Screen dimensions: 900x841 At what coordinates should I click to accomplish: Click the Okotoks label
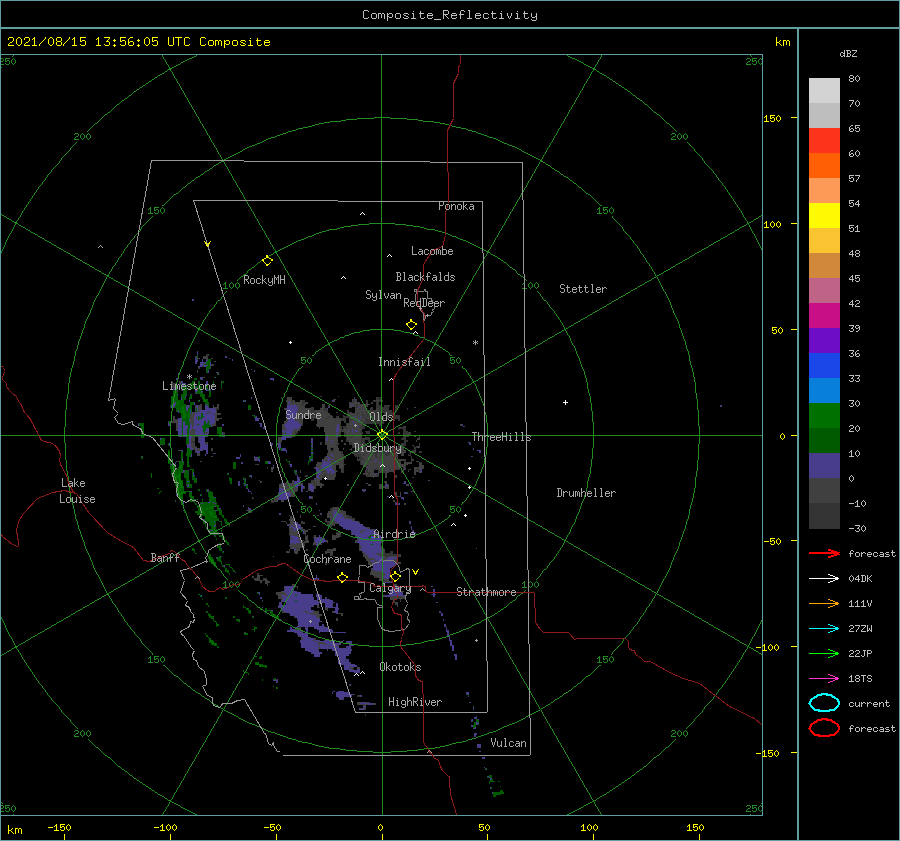click(x=400, y=667)
